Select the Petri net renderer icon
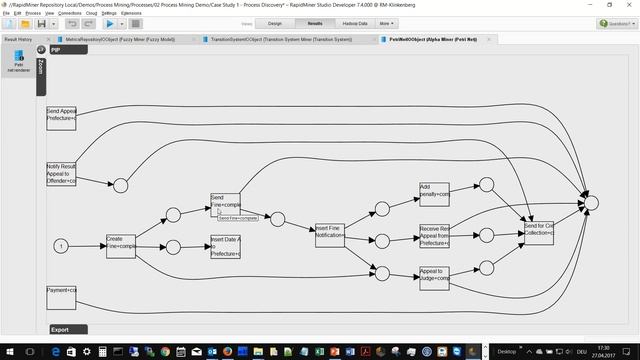Viewport: 640px width, 360px height. pyautogui.click(x=19, y=61)
